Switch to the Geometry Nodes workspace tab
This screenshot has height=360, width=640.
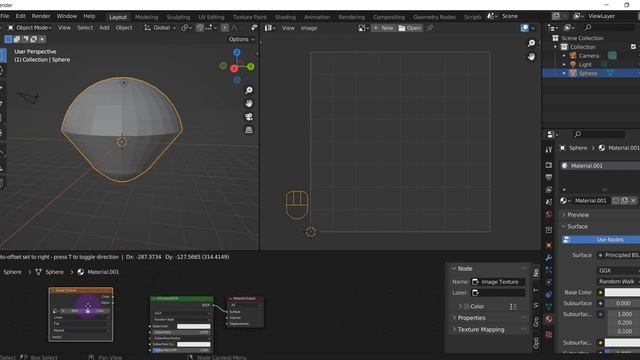[x=434, y=17]
